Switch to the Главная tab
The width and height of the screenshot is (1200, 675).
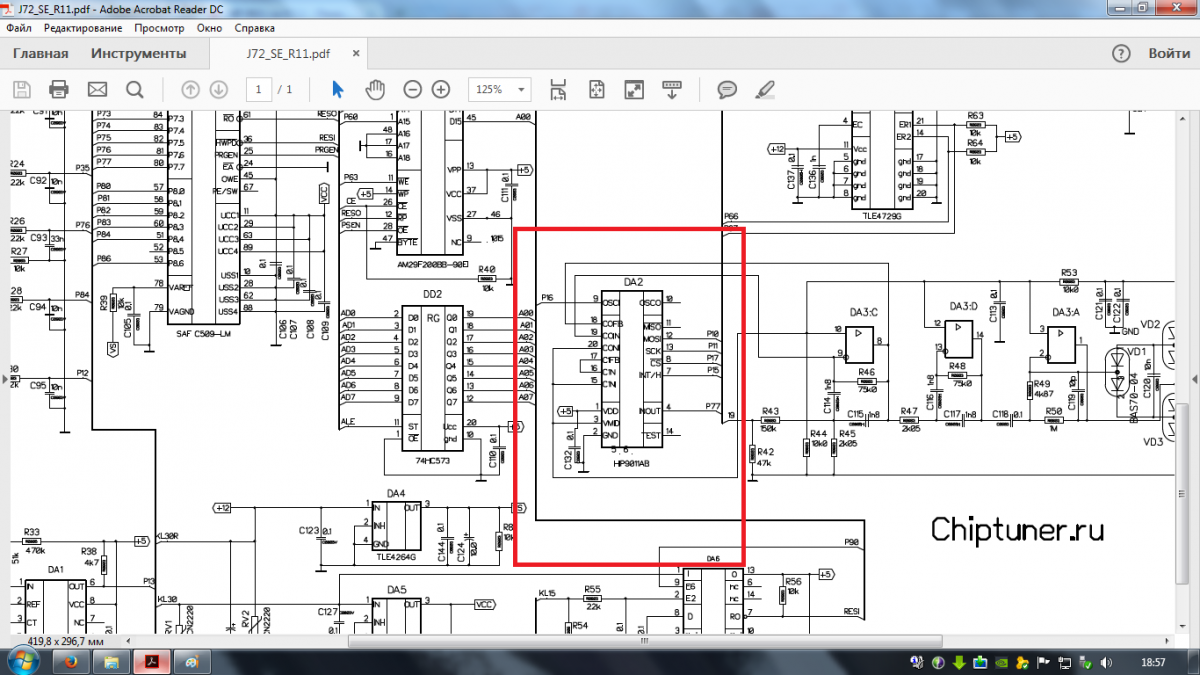tap(41, 54)
